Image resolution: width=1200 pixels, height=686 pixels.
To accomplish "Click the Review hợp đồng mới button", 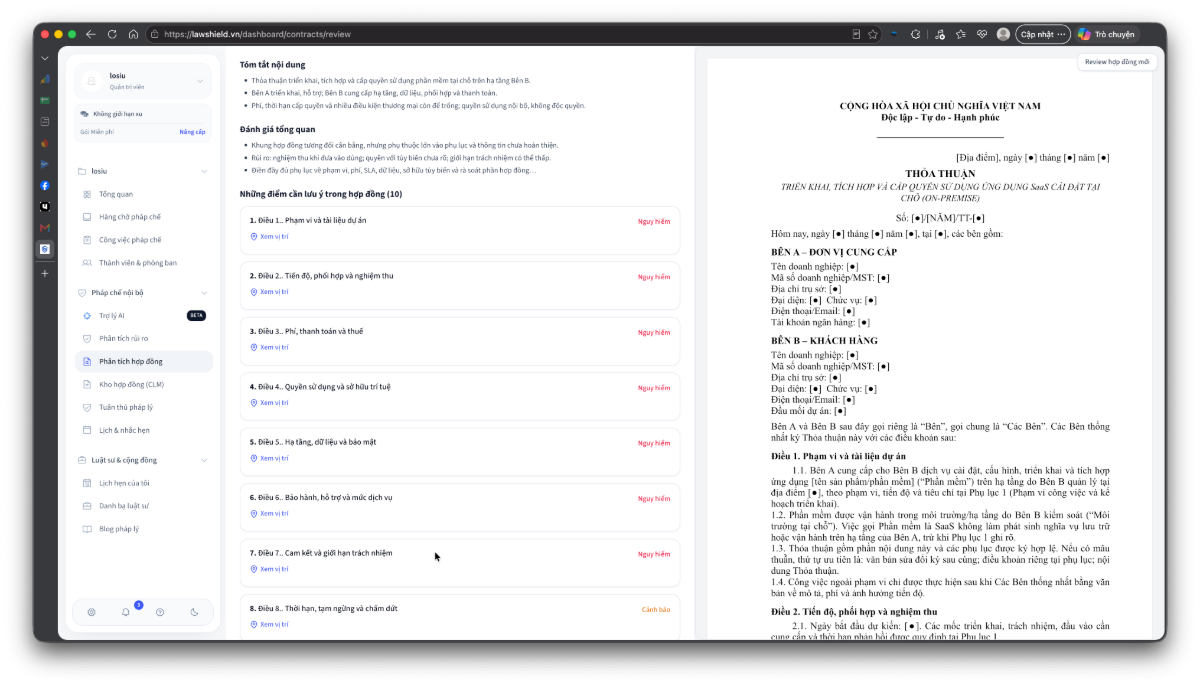I will click(x=1117, y=62).
